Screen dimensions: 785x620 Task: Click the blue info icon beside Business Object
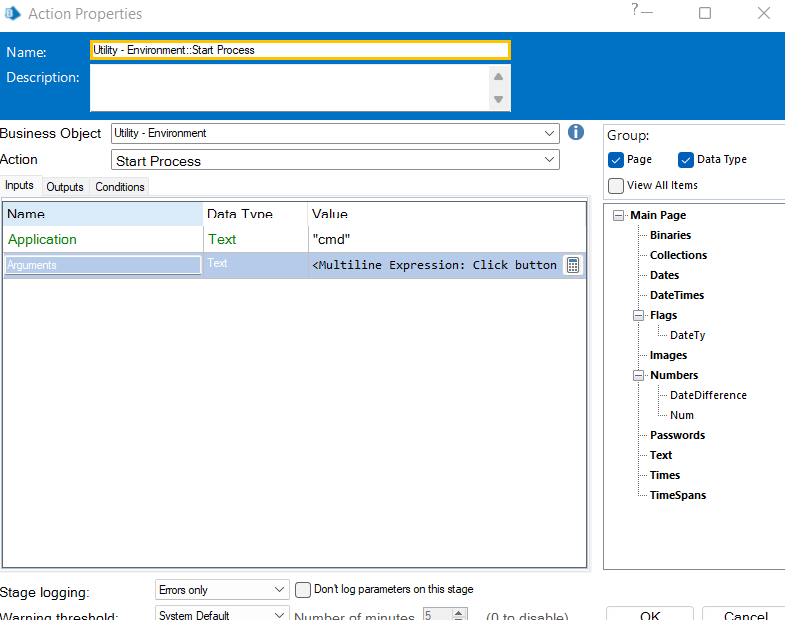(576, 132)
